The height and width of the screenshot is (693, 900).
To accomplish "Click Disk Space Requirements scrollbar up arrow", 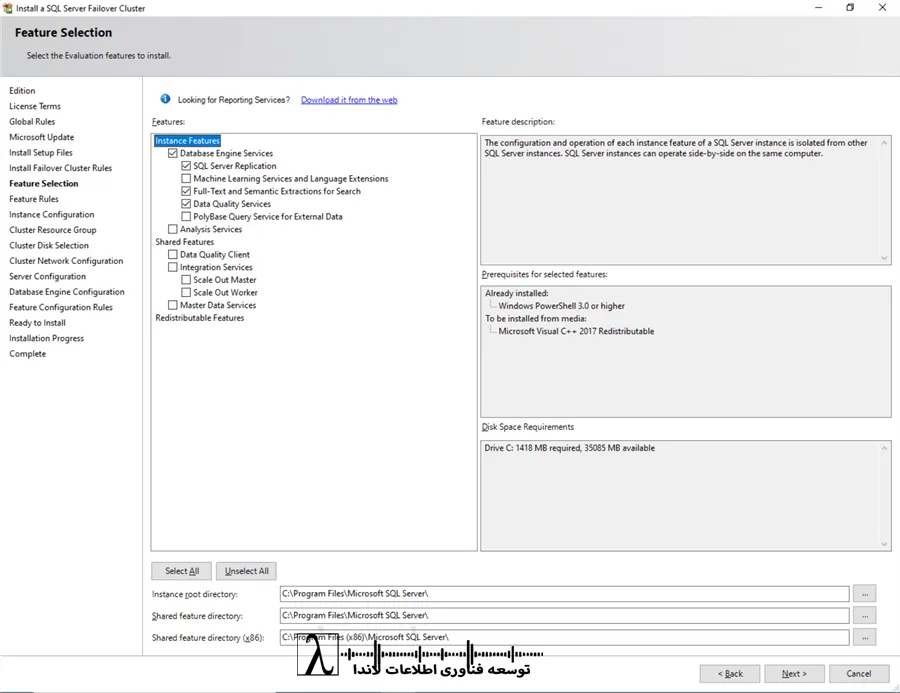I will click(x=884, y=448).
